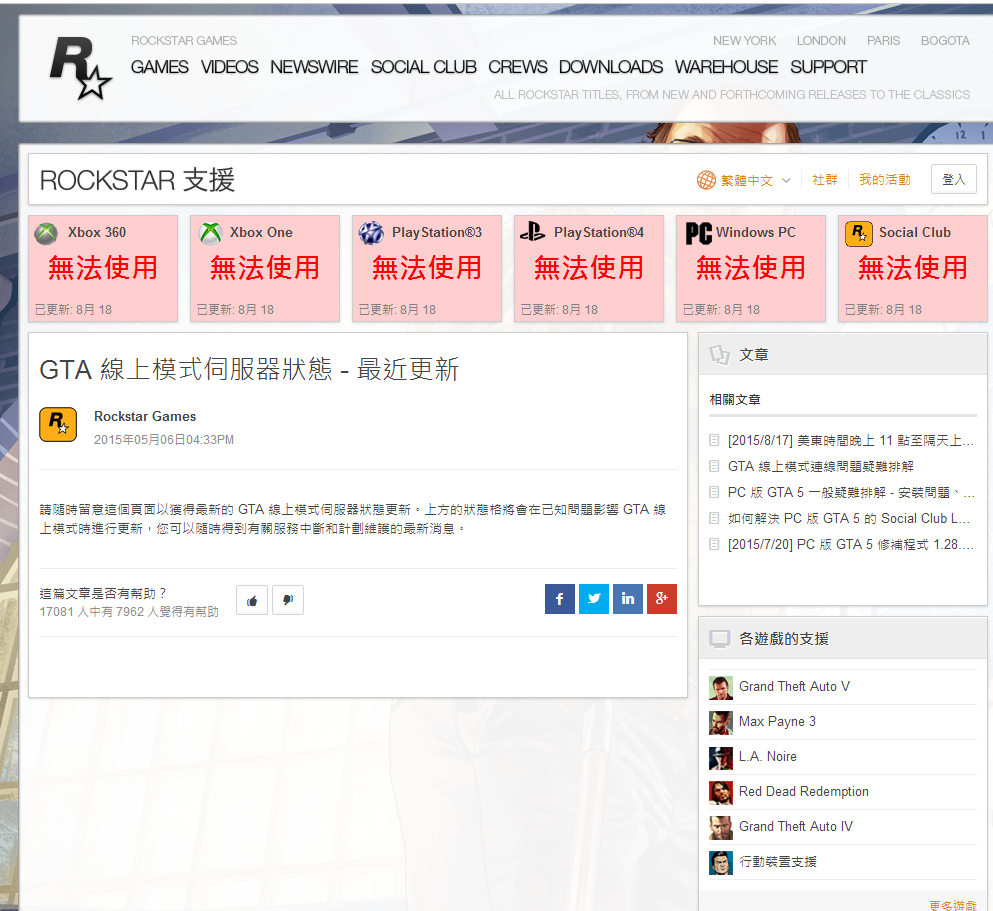The image size is (993, 911).
Task: Open the VIDEOS menu
Action: pos(229,67)
